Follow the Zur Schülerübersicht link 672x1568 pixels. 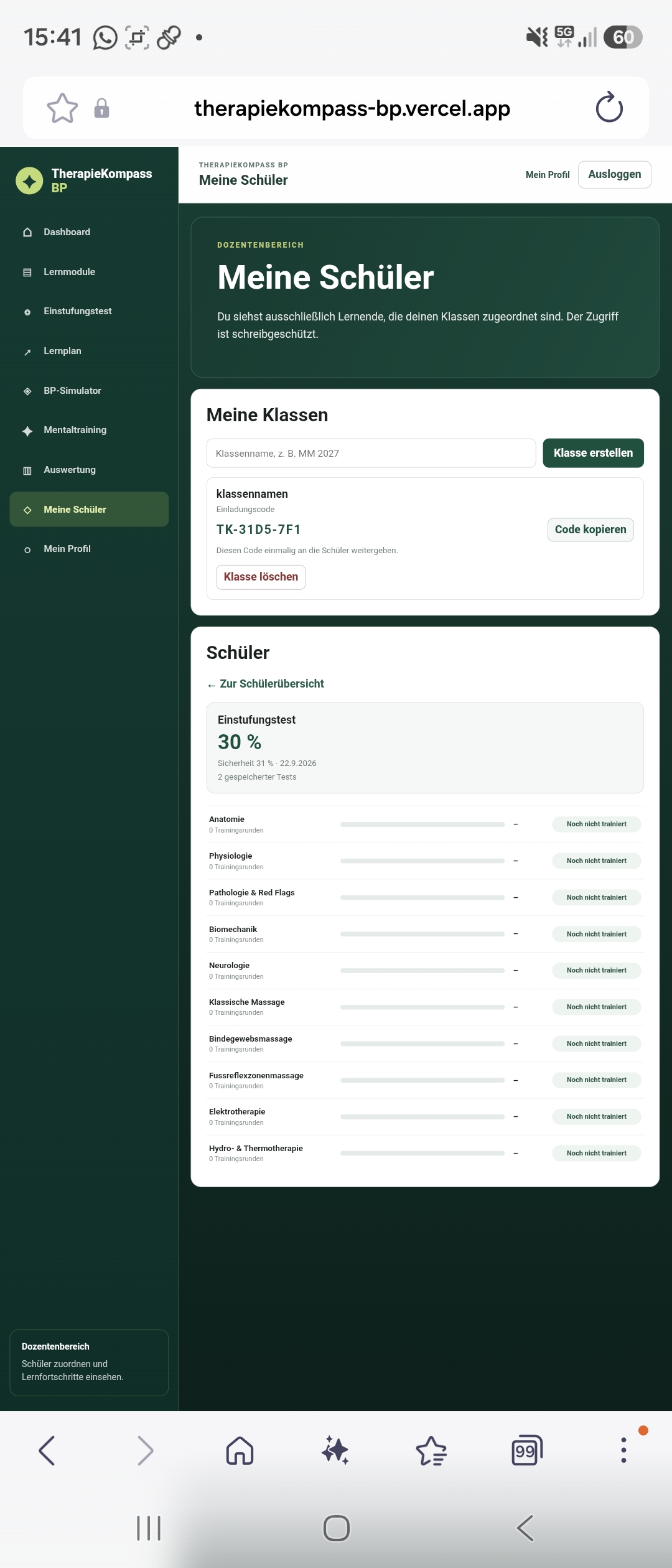[x=266, y=684]
